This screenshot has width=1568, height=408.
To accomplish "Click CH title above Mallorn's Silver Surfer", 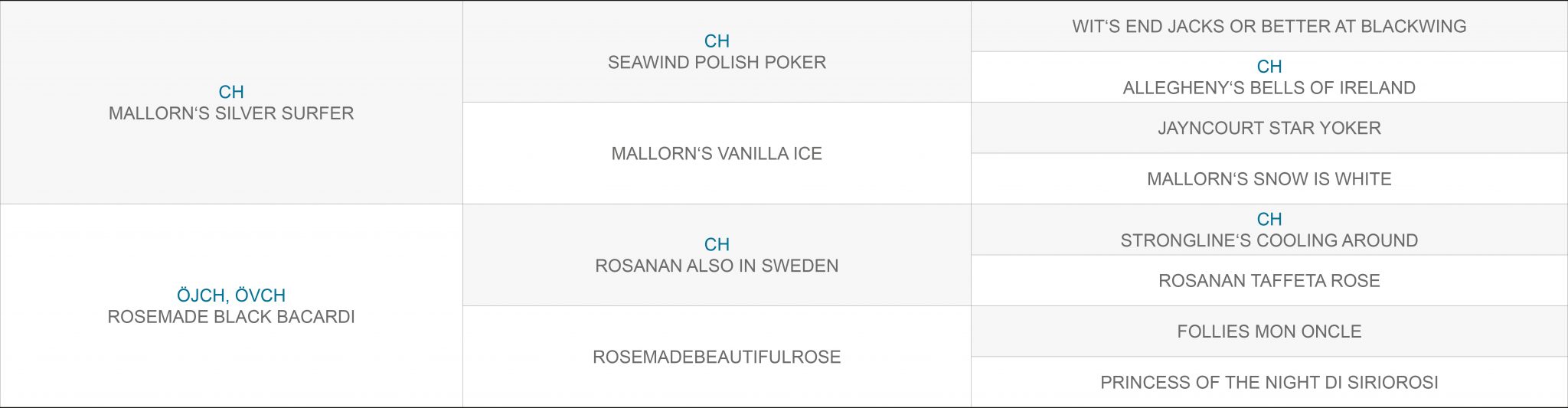I will [231, 92].
